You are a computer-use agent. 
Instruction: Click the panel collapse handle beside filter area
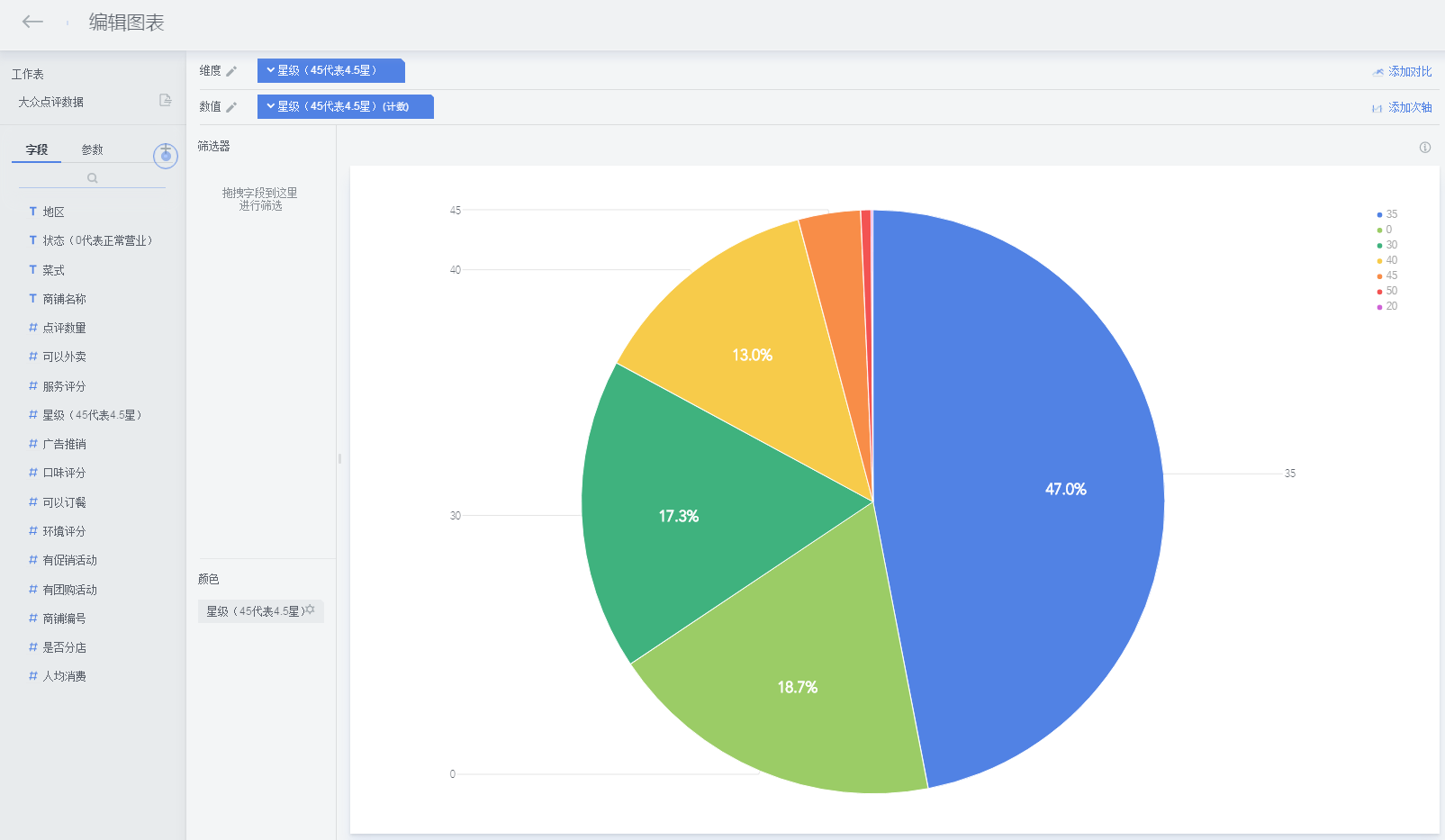coord(339,458)
